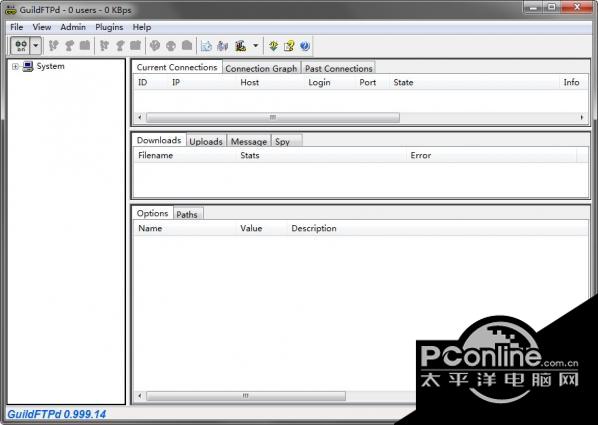Click the blue people toolbar icon
This screenshot has height=425, width=598.
click(222, 46)
